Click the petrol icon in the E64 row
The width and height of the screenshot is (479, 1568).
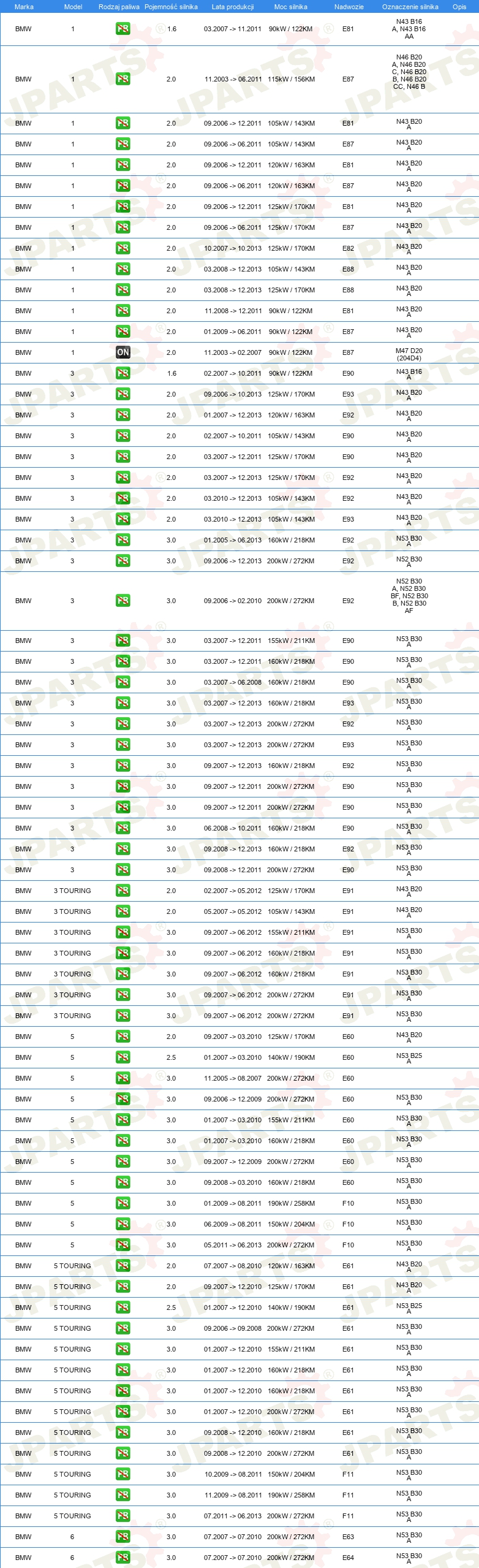click(123, 1558)
